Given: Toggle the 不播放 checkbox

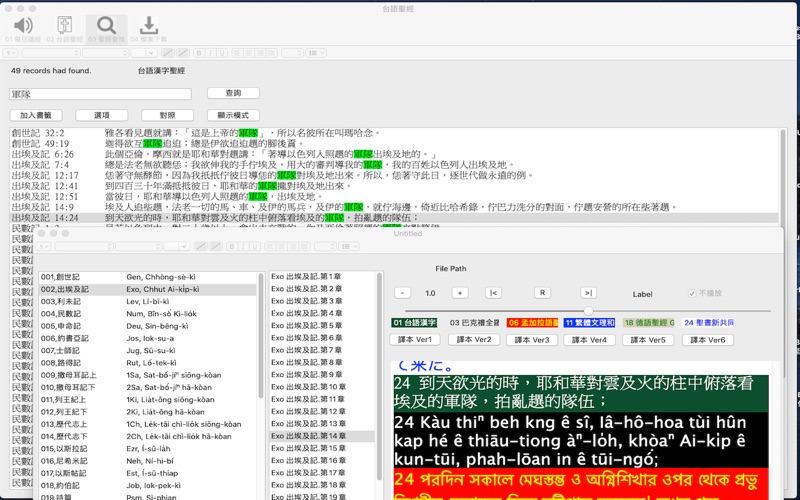Looking at the screenshot, I should [692, 294].
